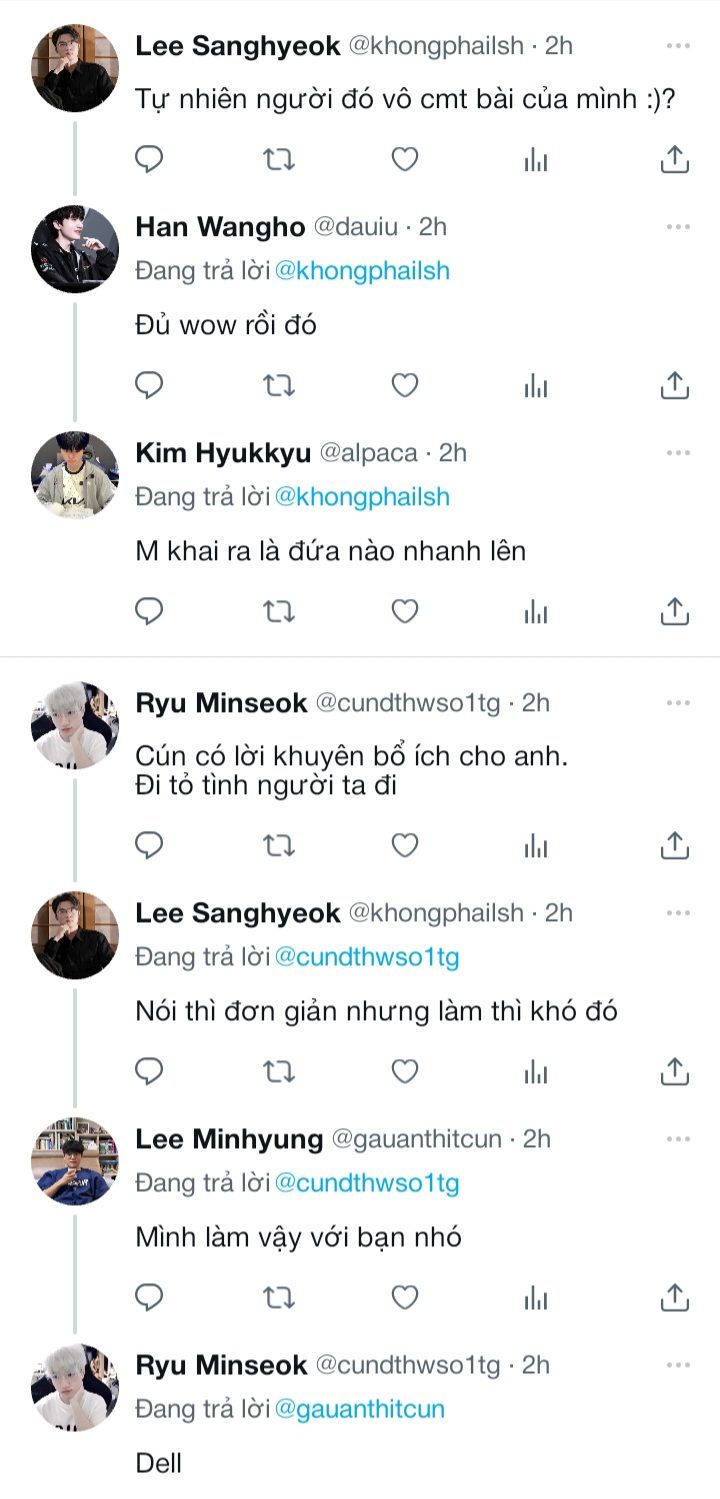Like Kim Hyukkyu's reply
This screenshot has height=1499, width=720.
pos(404,611)
